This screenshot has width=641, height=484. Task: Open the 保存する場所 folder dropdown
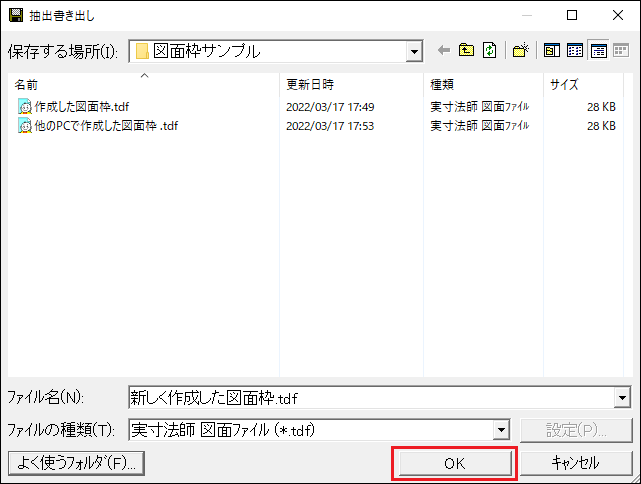coord(414,52)
